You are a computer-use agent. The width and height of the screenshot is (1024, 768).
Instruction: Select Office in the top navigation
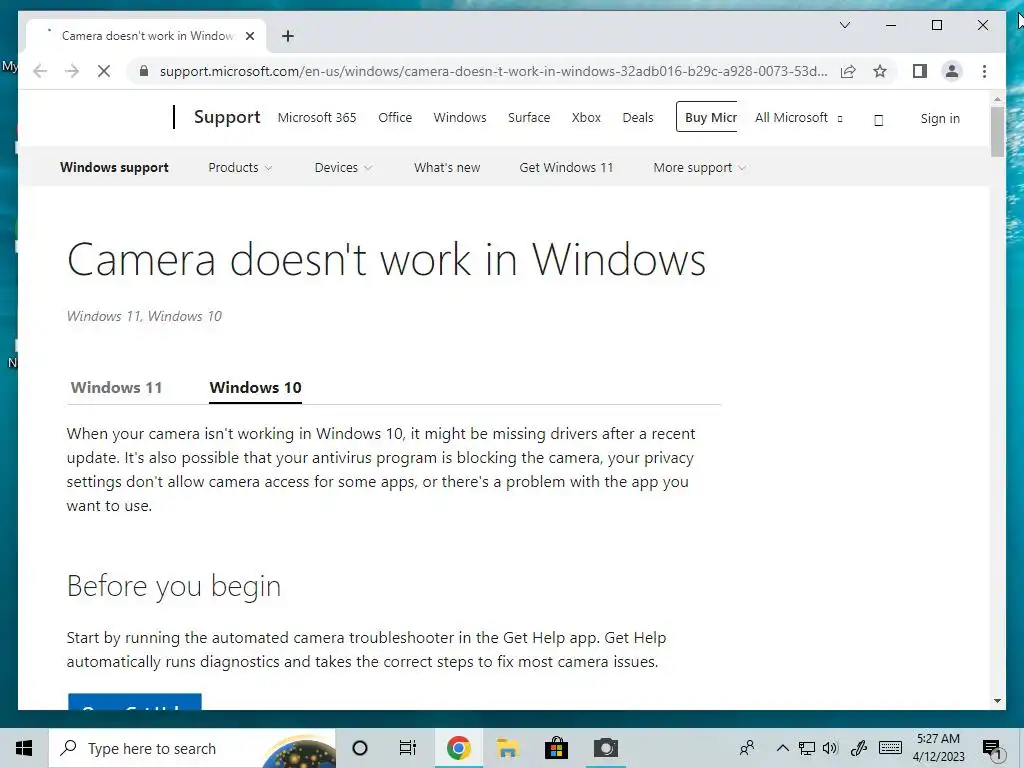pyautogui.click(x=395, y=118)
